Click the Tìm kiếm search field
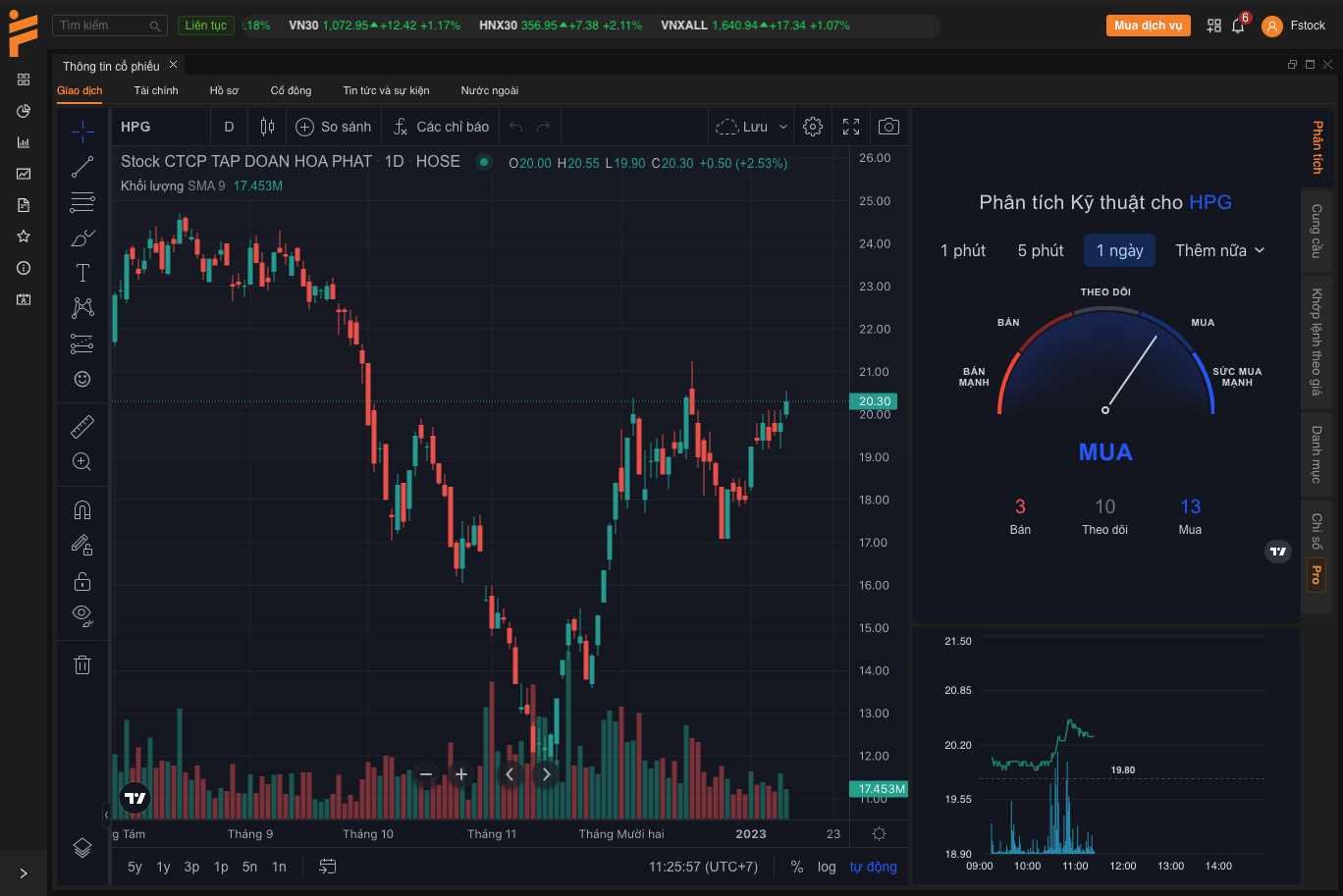1343x896 pixels. coord(103,26)
